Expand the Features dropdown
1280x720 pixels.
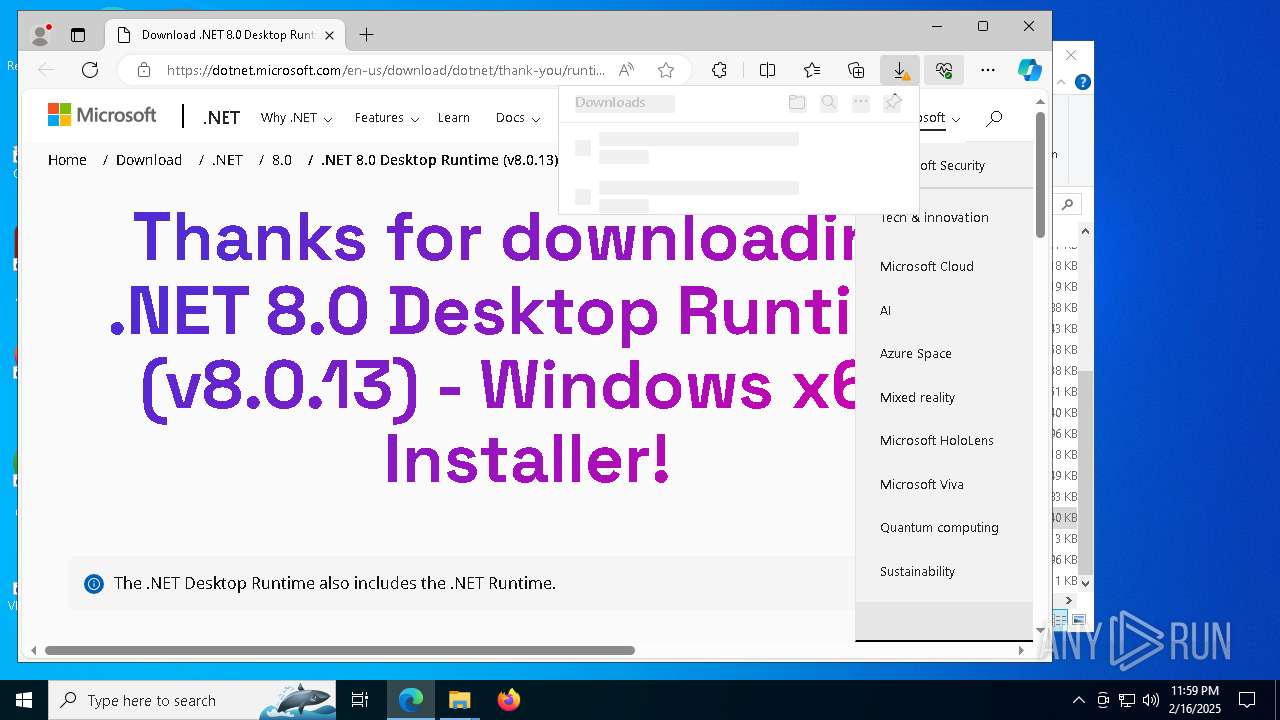[387, 118]
